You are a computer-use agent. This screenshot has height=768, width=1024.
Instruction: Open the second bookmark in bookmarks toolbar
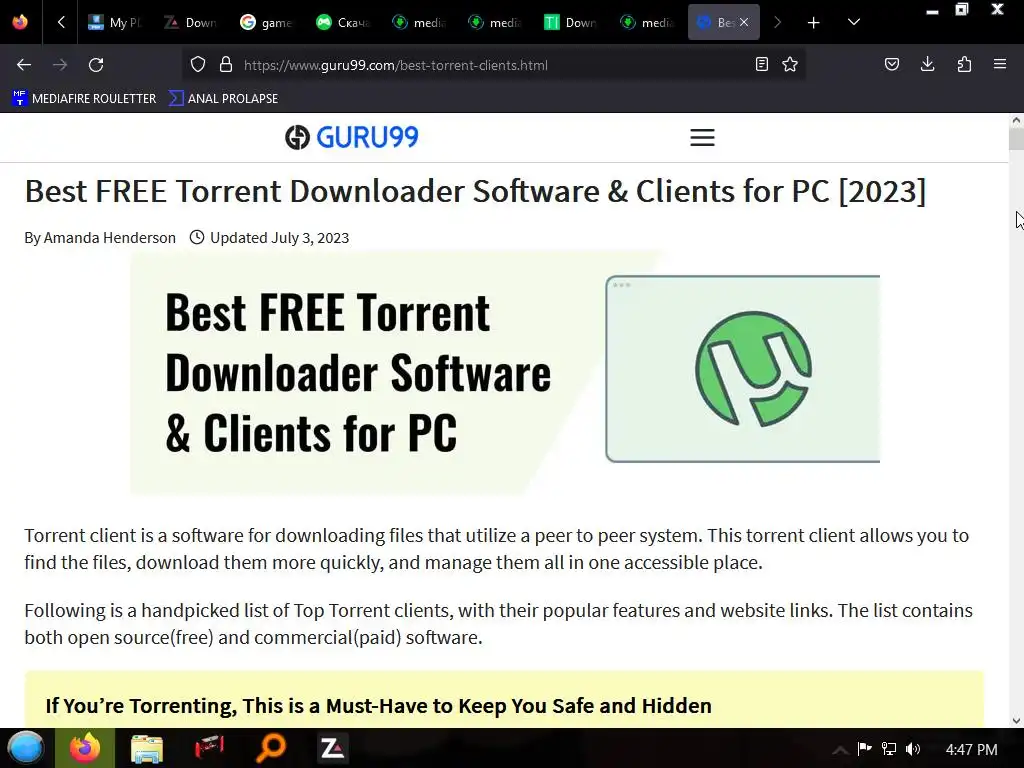(x=223, y=99)
